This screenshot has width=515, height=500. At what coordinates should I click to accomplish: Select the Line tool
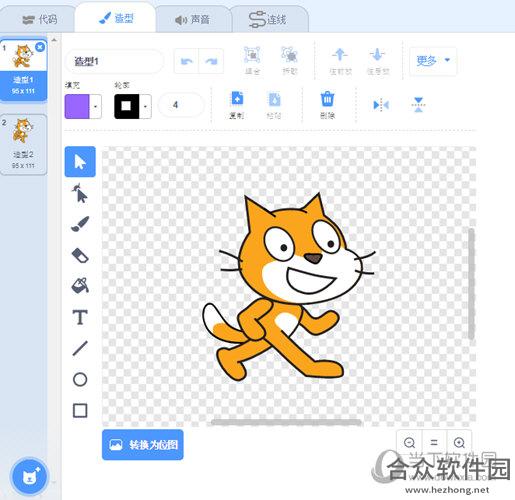point(80,348)
